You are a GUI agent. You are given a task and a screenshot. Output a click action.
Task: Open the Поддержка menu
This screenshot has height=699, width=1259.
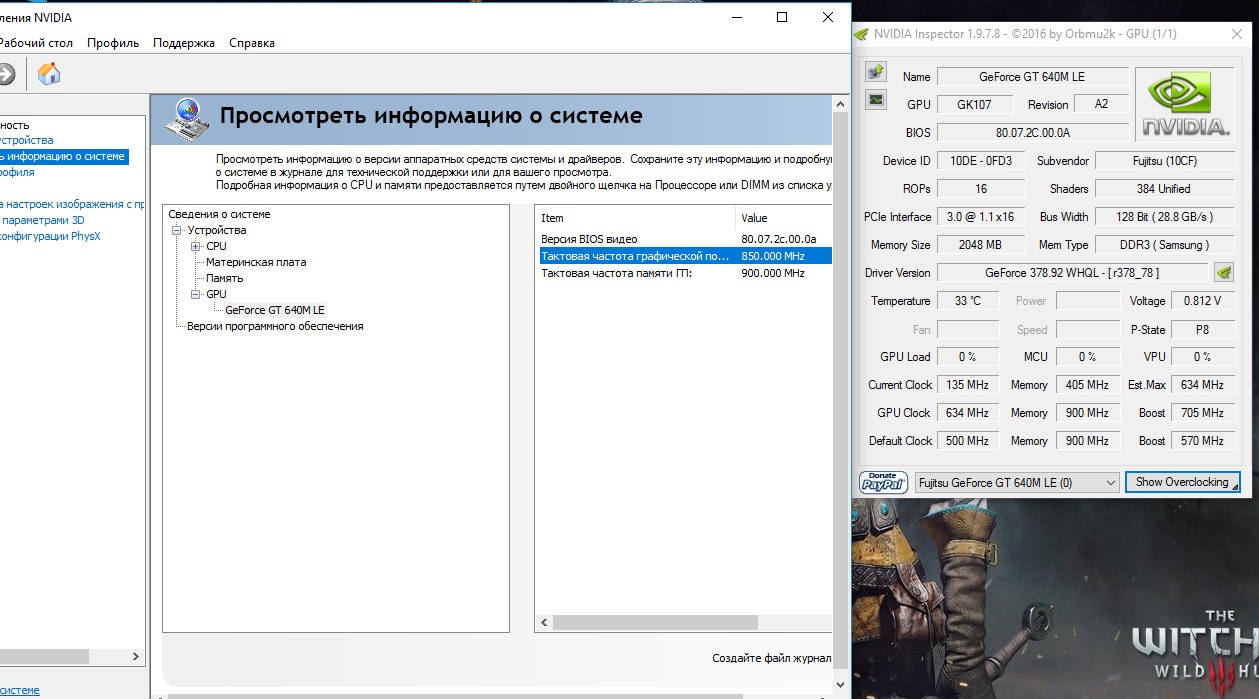(x=184, y=43)
